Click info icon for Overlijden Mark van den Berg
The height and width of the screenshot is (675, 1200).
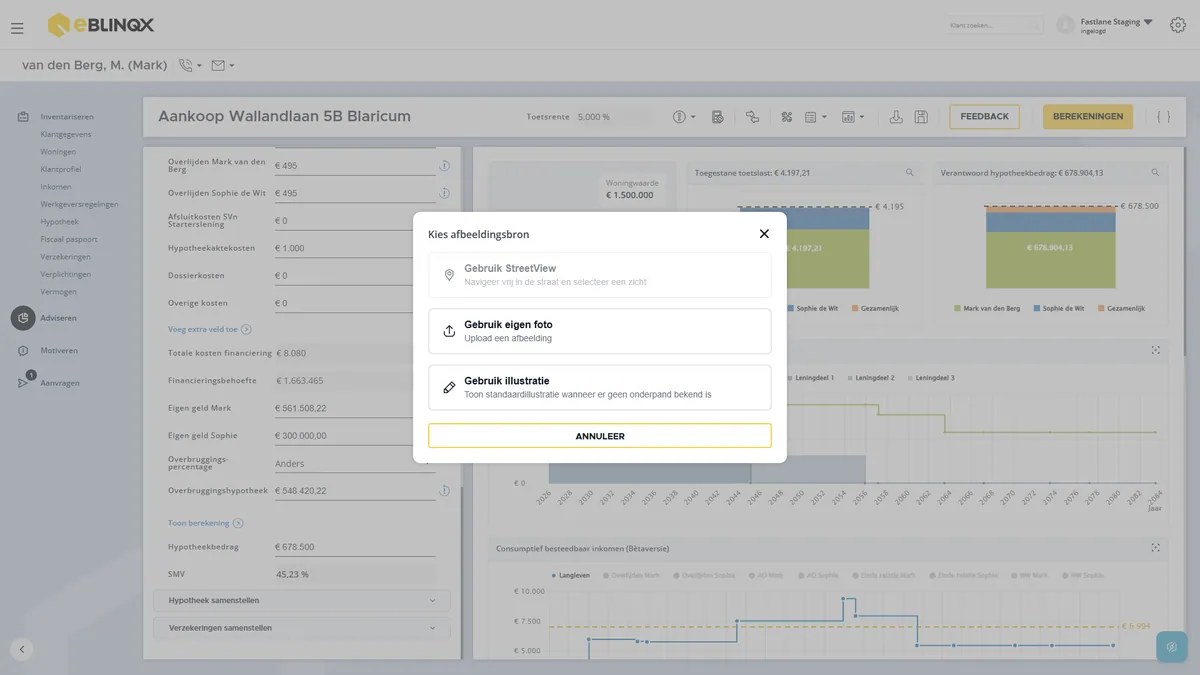[x=444, y=166]
